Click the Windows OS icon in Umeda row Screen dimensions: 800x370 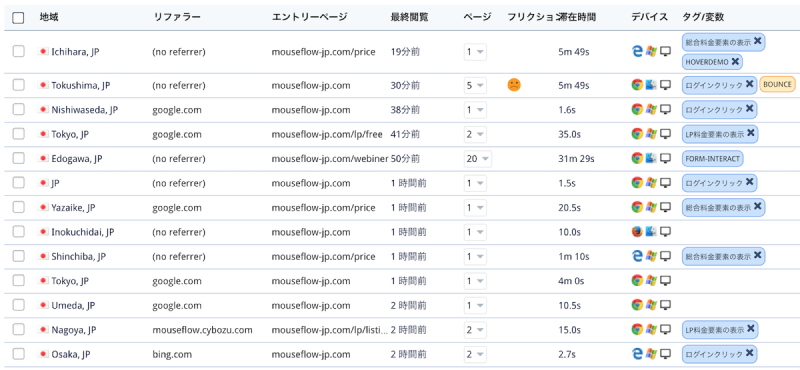pos(651,306)
